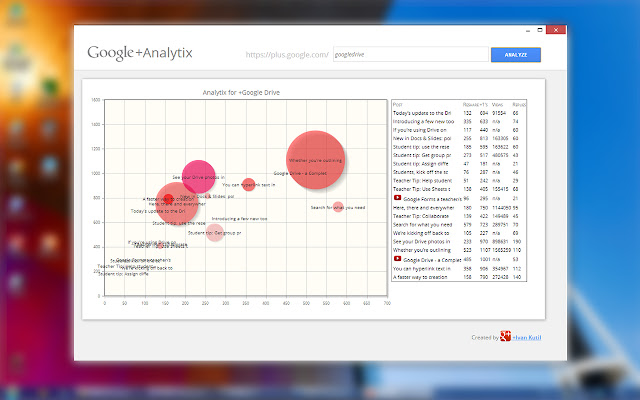The image size is (640, 400).
Task: Sort table by the Post column header
Action: tap(398, 104)
